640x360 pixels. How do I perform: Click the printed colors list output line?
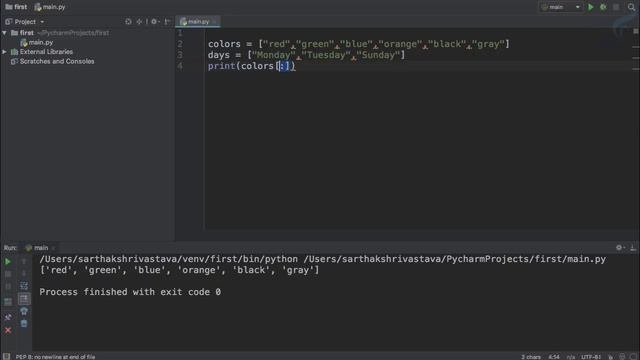point(179,270)
